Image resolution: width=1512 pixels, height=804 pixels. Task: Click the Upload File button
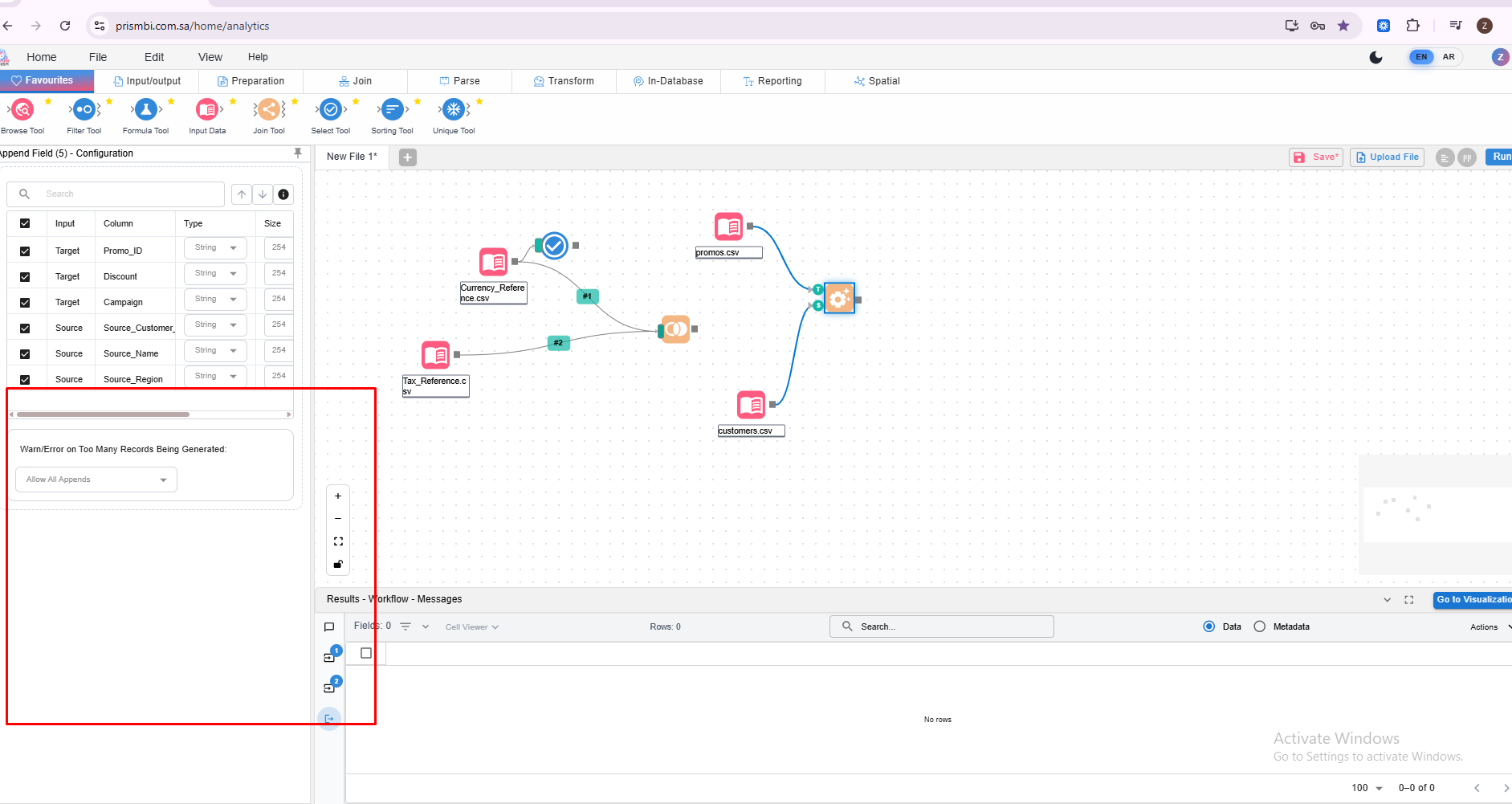pos(1387,157)
